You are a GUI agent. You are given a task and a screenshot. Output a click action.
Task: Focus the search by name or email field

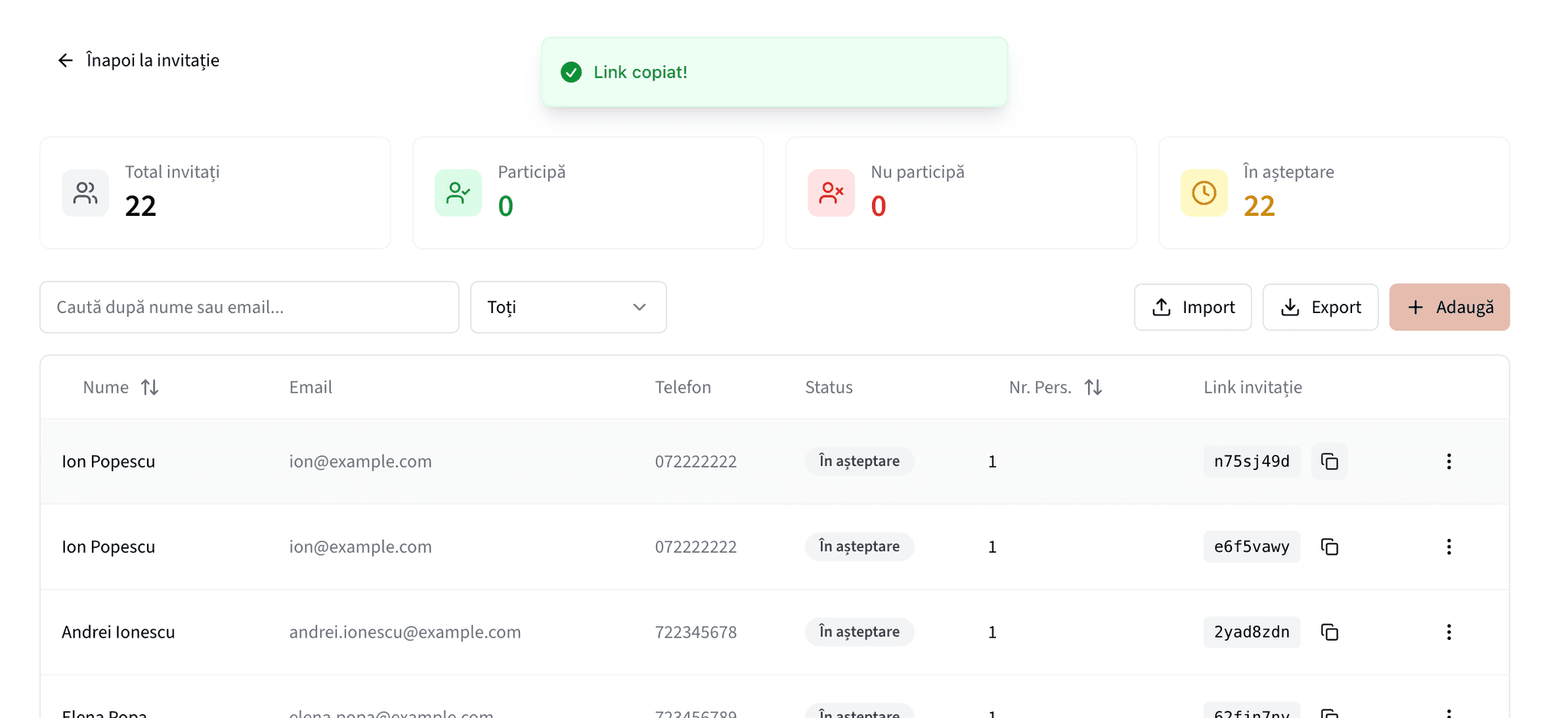point(250,307)
